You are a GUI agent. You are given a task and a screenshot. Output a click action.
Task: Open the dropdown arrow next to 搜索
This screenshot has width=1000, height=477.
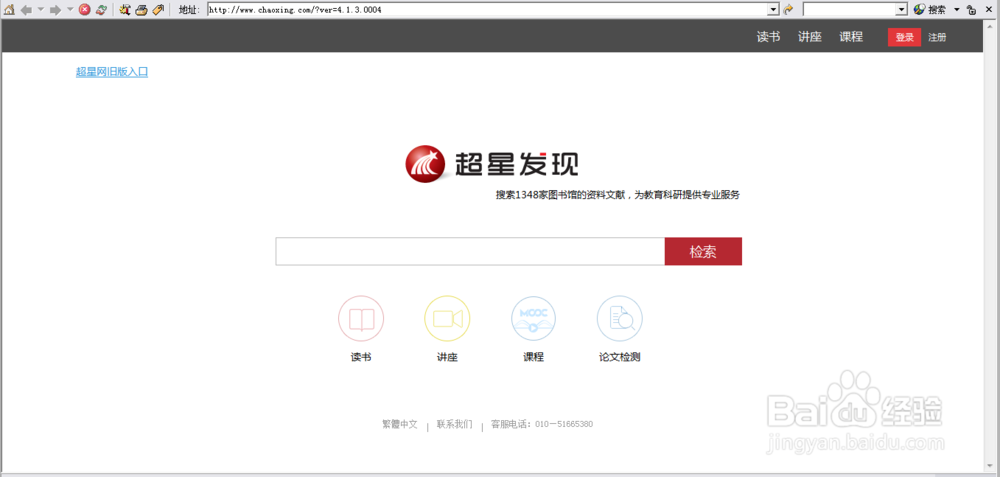coord(957,10)
